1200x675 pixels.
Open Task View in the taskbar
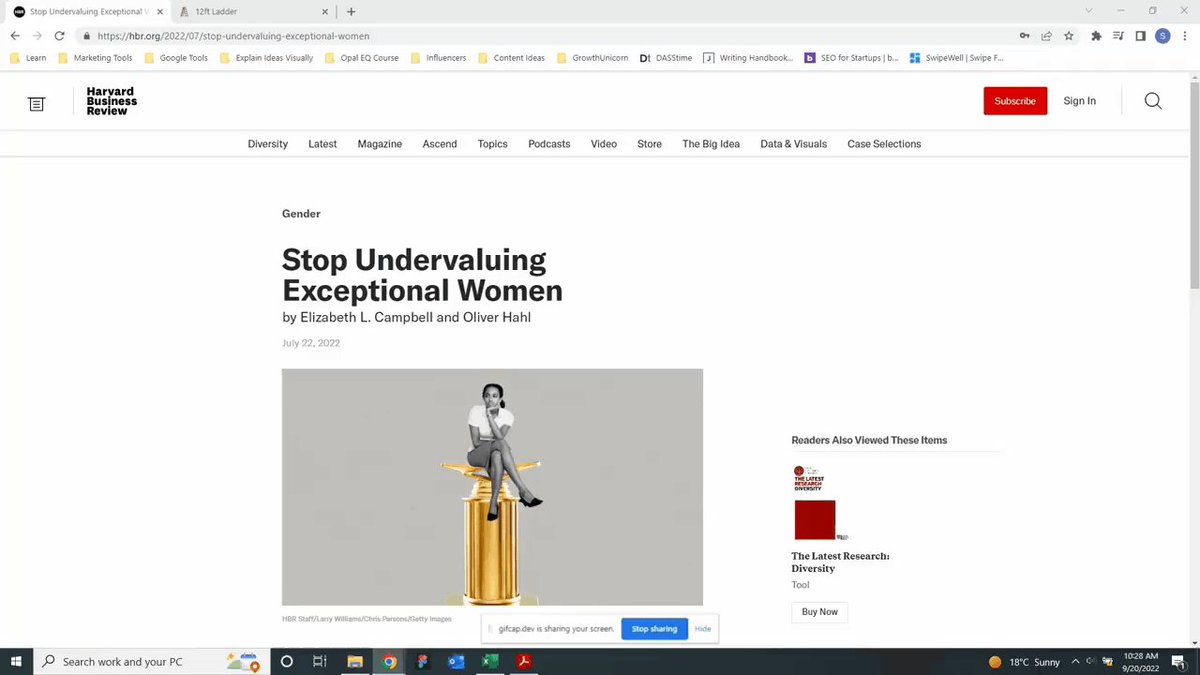(320, 661)
